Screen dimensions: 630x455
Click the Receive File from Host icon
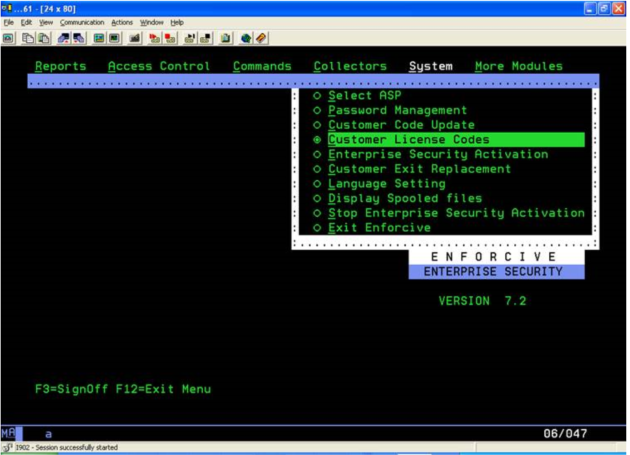coord(79,38)
